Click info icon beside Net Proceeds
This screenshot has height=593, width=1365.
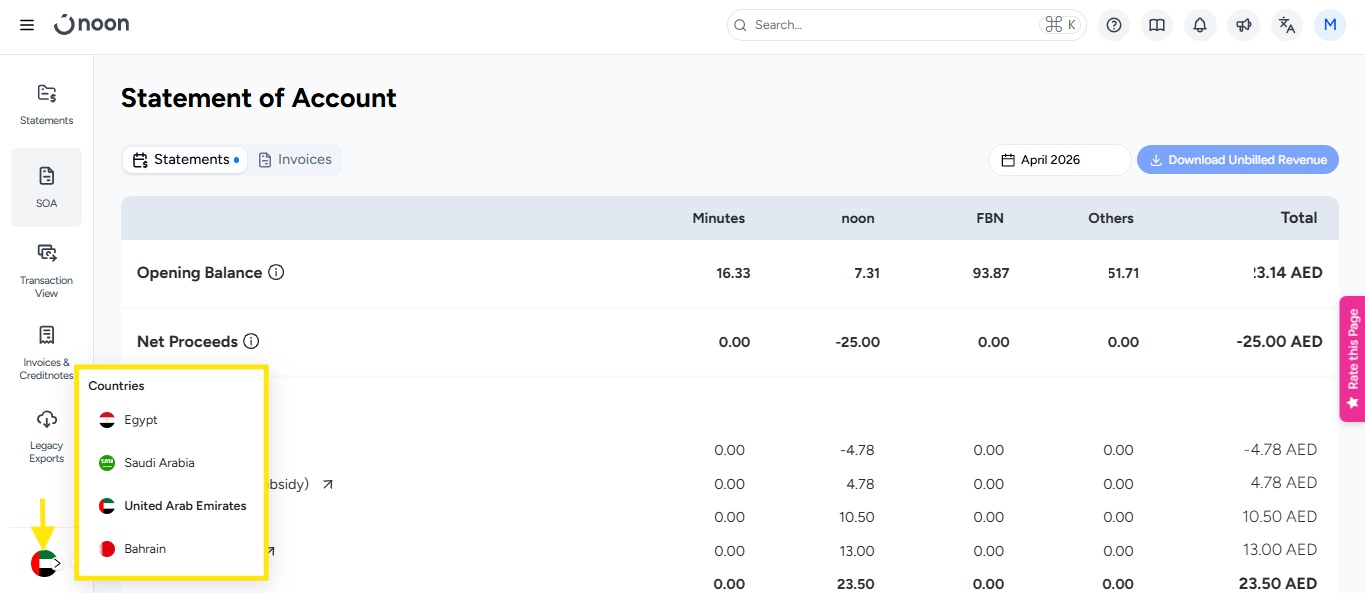point(252,341)
